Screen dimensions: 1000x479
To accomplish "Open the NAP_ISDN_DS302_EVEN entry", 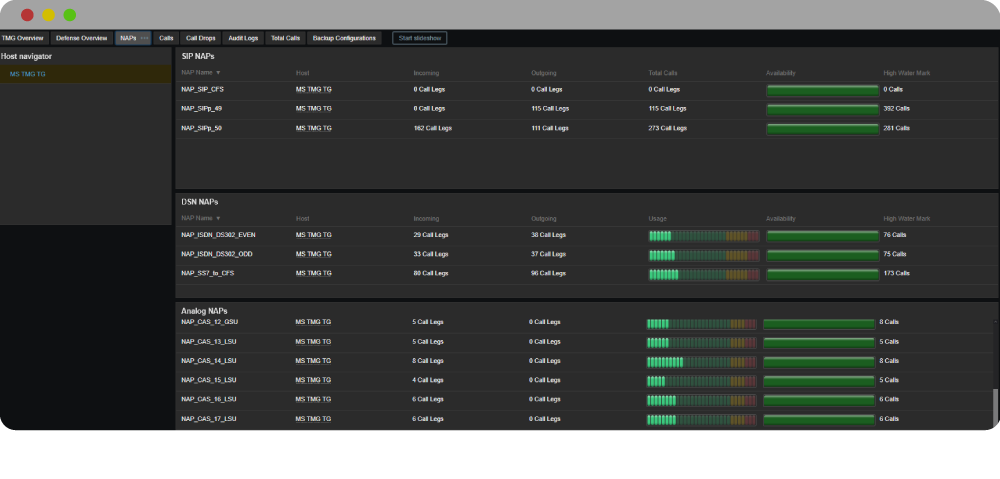I will [x=218, y=235].
